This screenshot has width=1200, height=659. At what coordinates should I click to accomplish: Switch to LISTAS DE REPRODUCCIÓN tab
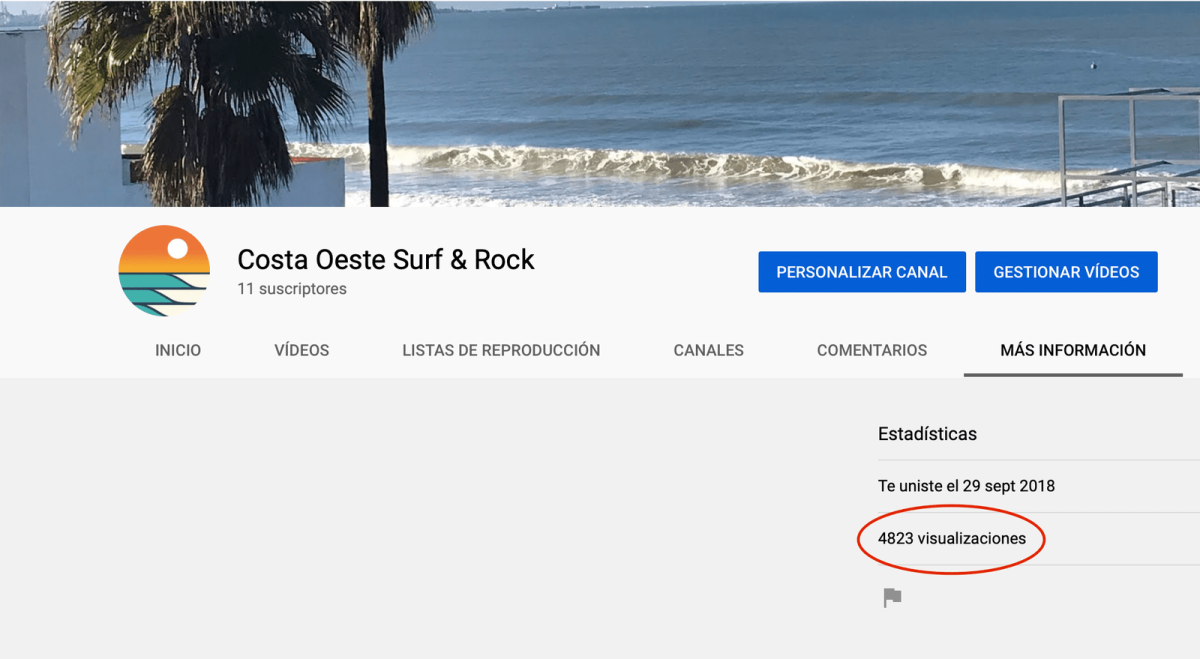[501, 350]
